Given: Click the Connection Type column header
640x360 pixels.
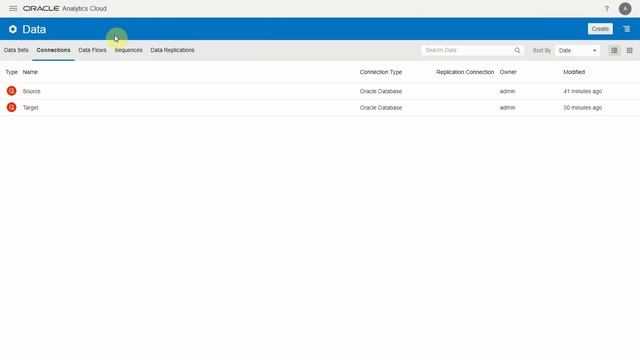Looking at the screenshot, I should pos(381,72).
